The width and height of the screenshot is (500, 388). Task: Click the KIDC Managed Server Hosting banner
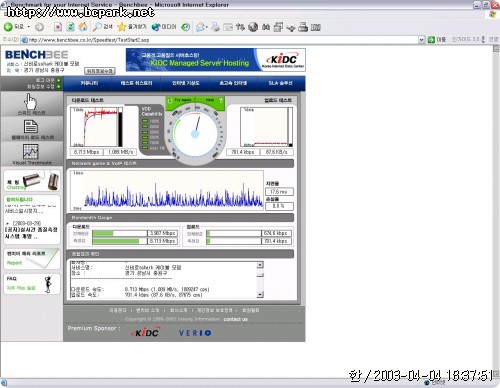point(215,60)
